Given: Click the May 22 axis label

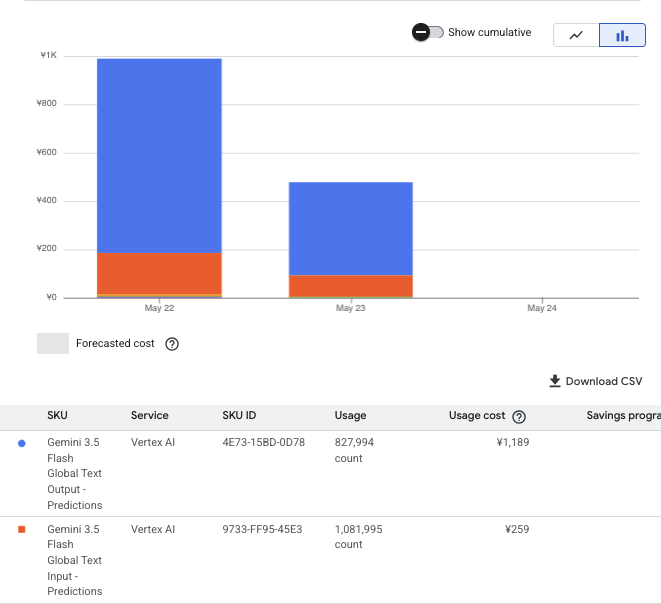Looking at the screenshot, I should (x=159, y=308).
